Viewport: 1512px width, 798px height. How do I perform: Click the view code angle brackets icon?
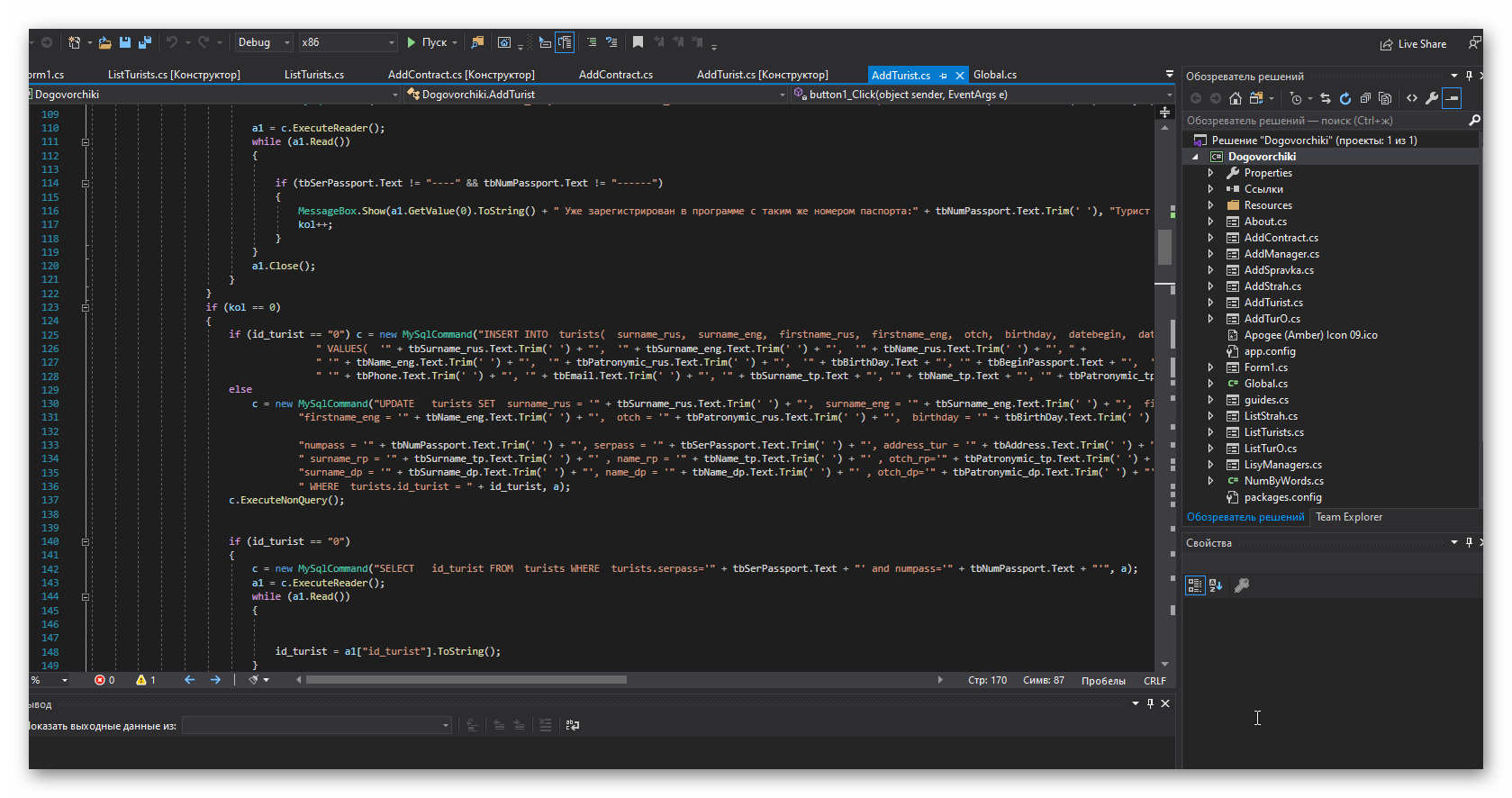coord(1412,98)
